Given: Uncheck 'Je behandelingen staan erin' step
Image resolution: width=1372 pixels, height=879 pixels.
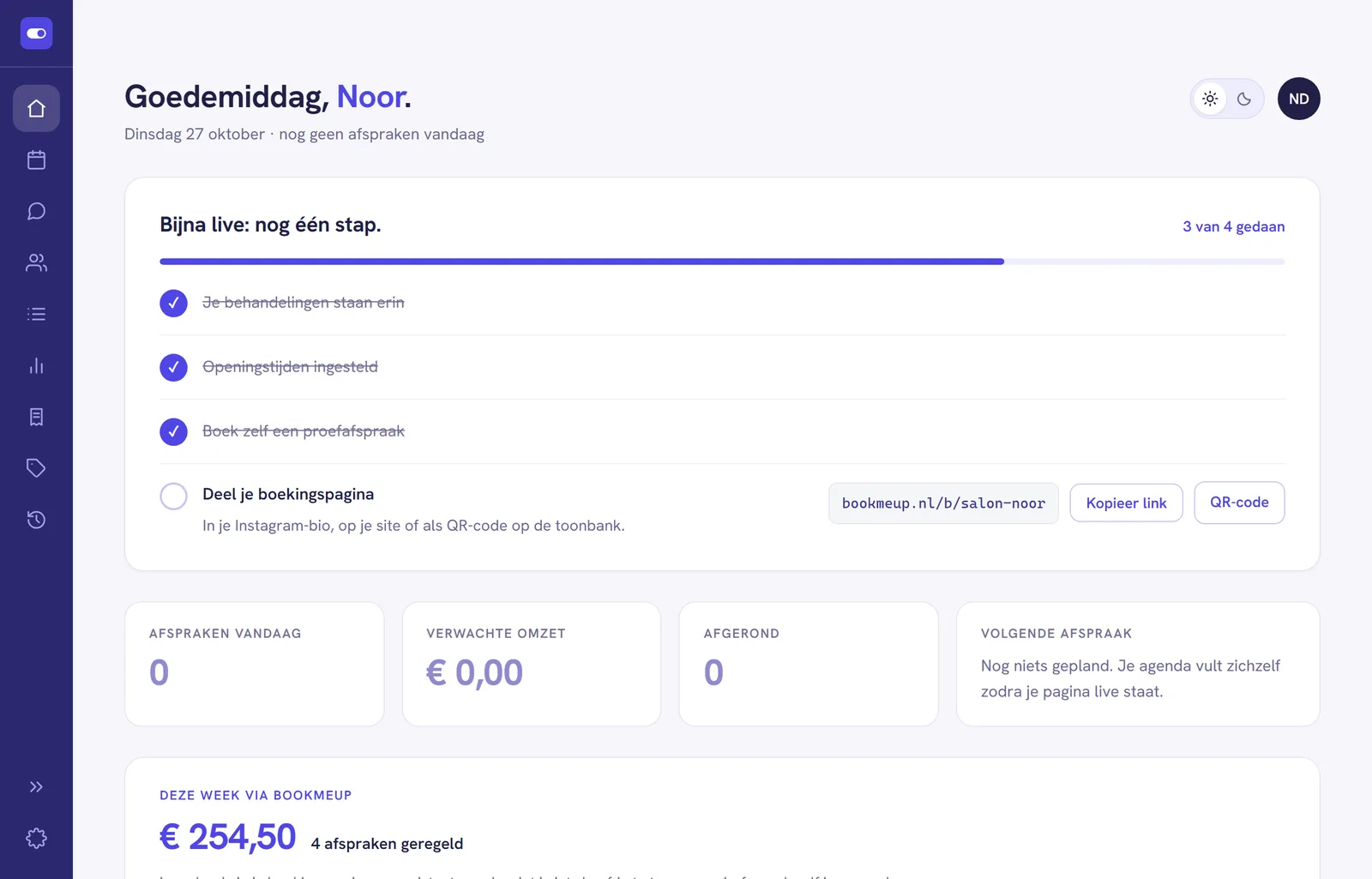Looking at the screenshot, I should [x=173, y=303].
